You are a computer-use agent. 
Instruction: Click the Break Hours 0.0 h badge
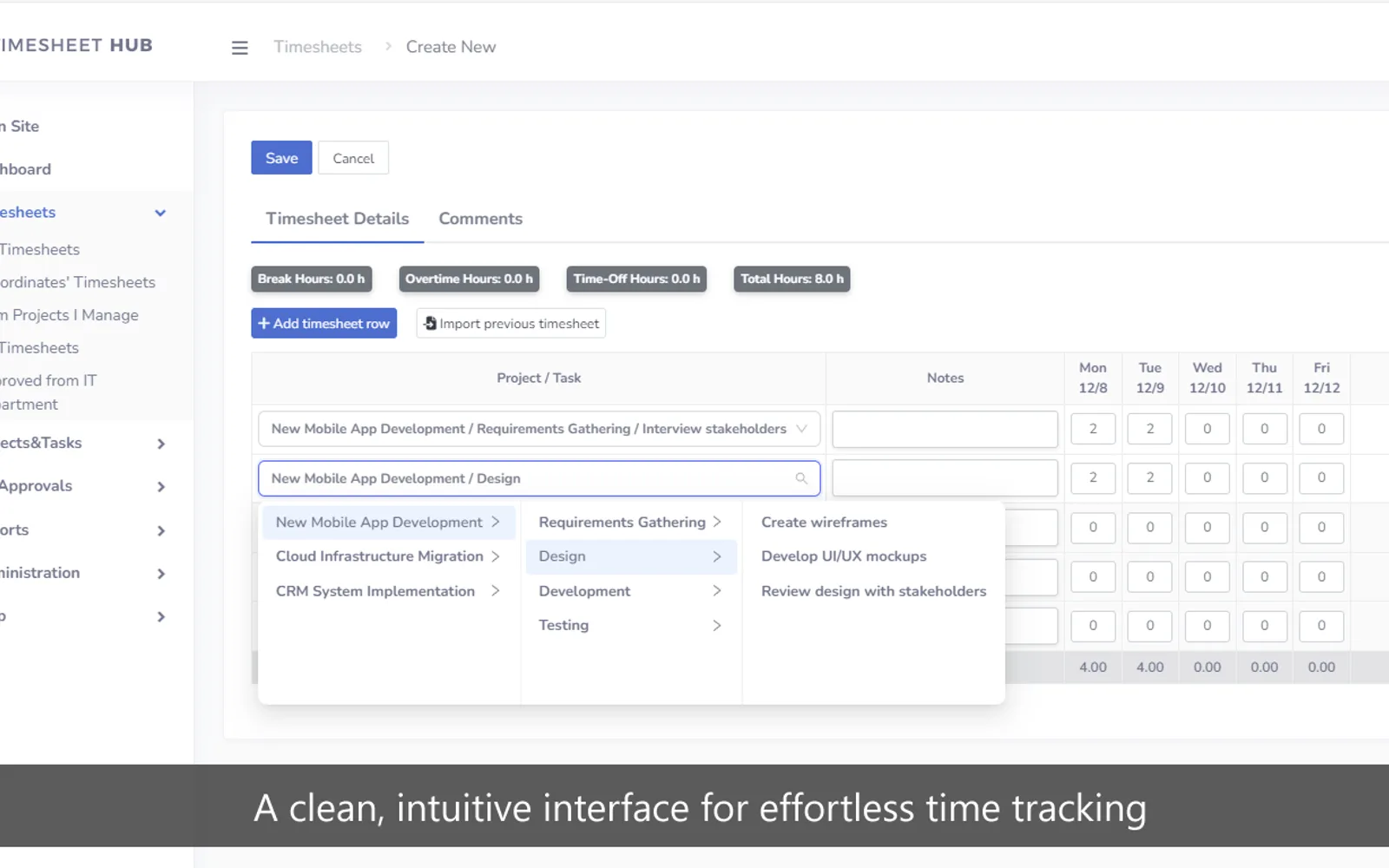click(x=311, y=279)
